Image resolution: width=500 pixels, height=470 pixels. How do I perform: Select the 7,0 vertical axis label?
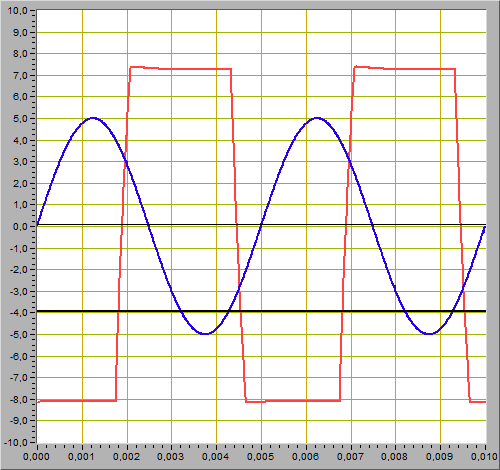(20, 76)
